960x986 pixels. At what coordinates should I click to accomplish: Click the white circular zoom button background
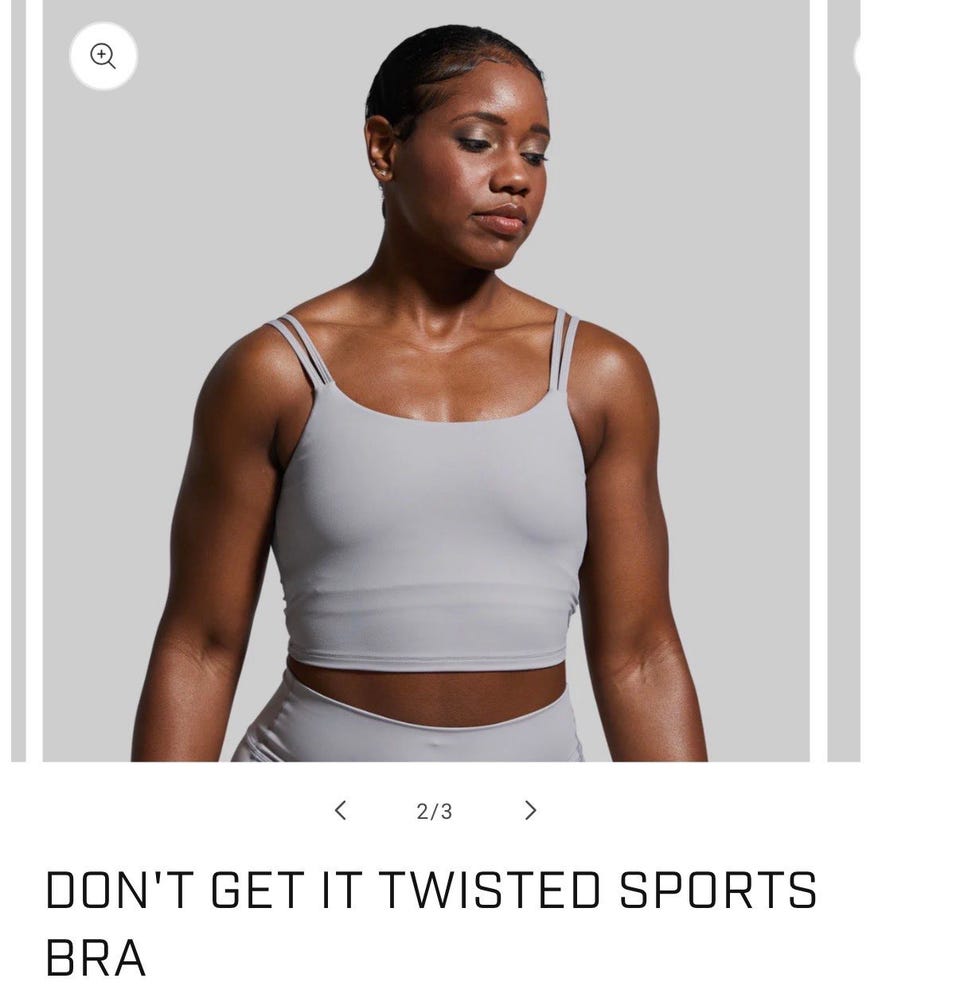102,56
